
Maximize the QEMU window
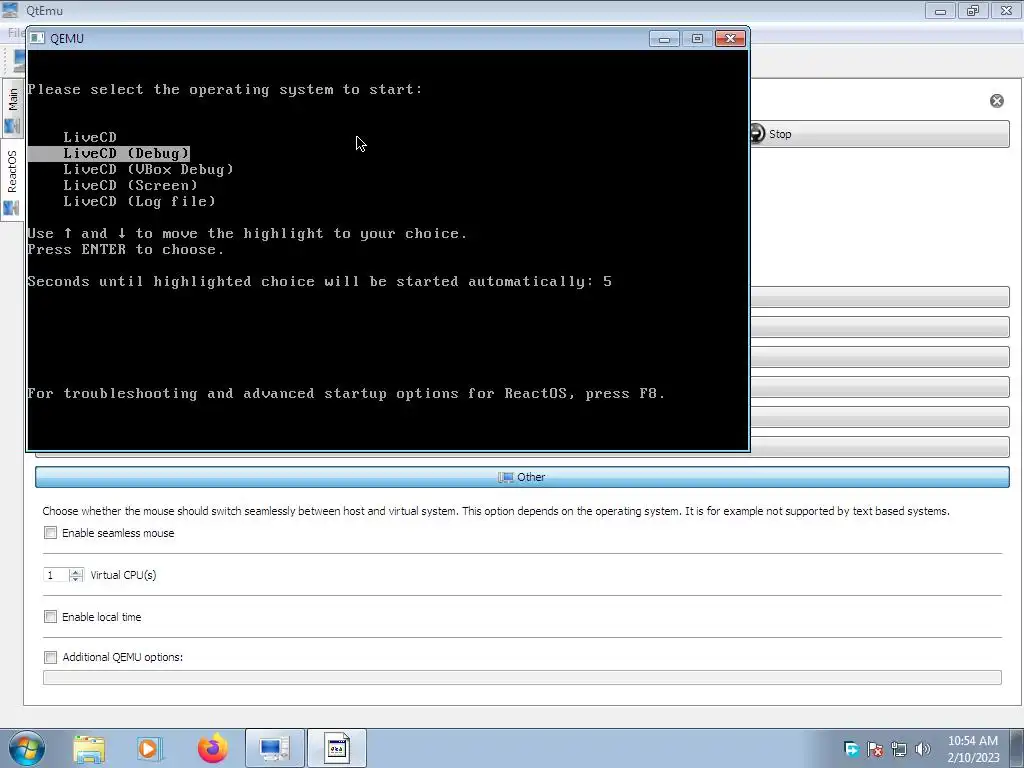click(x=697, y=39)
